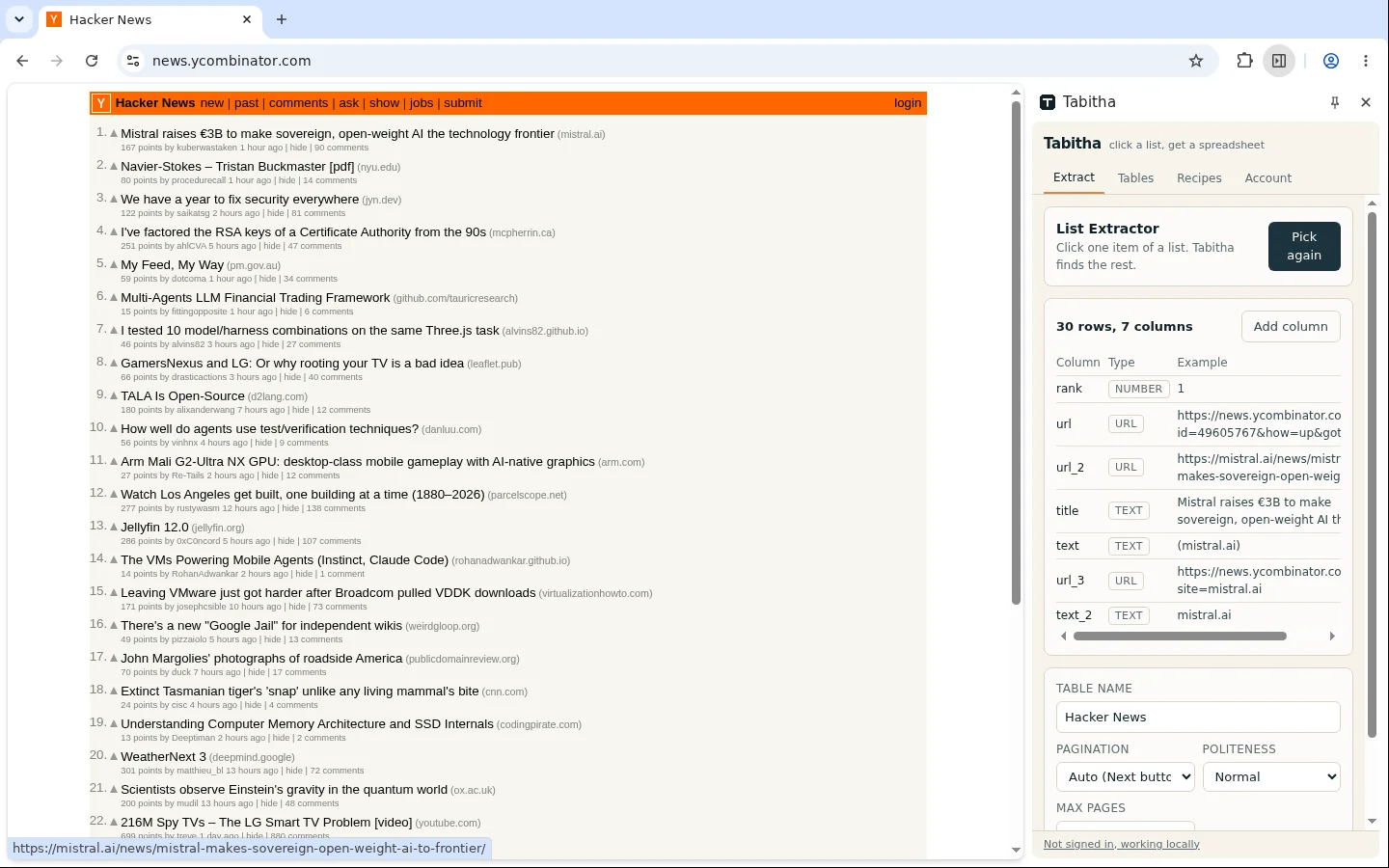Open the Pagination dropdown
Viewport: 1389px width, 868px height.
[x=1126, y=776]
